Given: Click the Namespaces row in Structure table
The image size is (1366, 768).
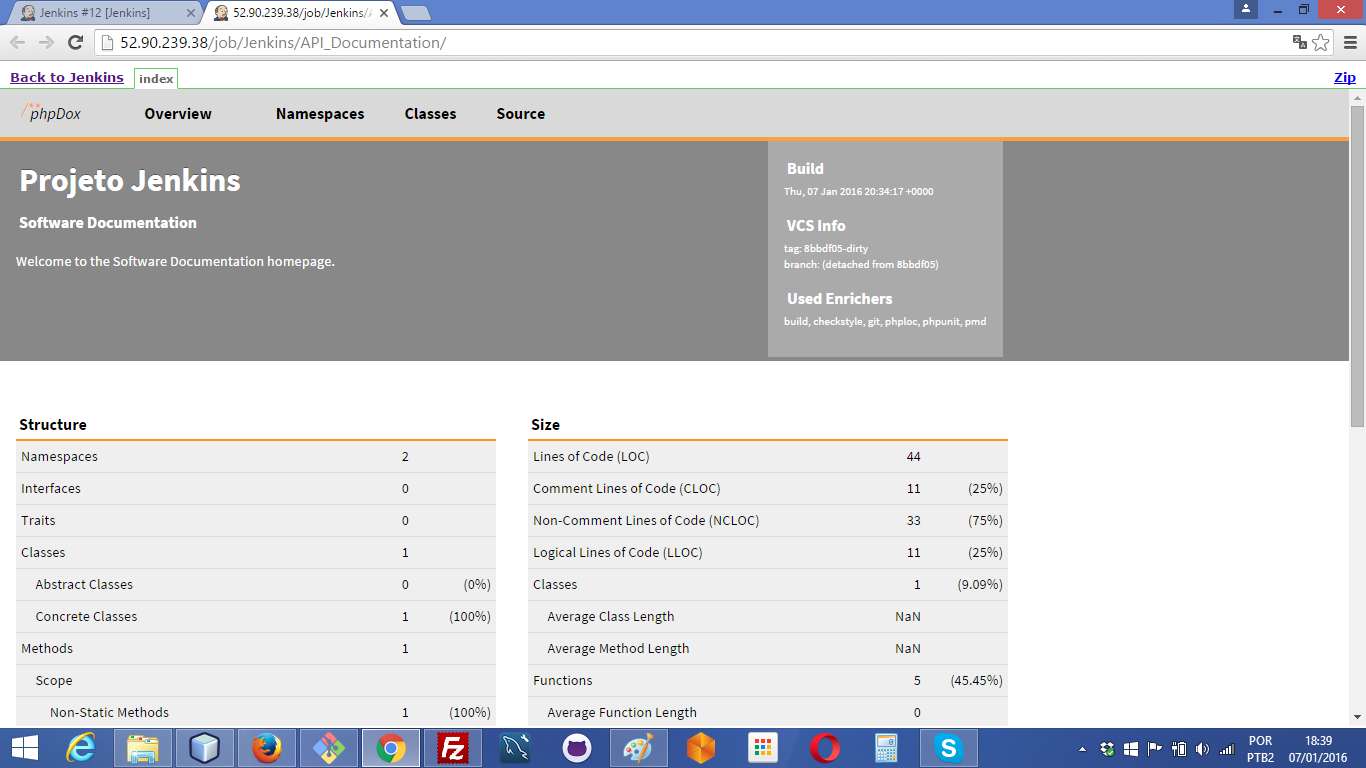Looking at the screenshot, I should click(x=256, y=457).
